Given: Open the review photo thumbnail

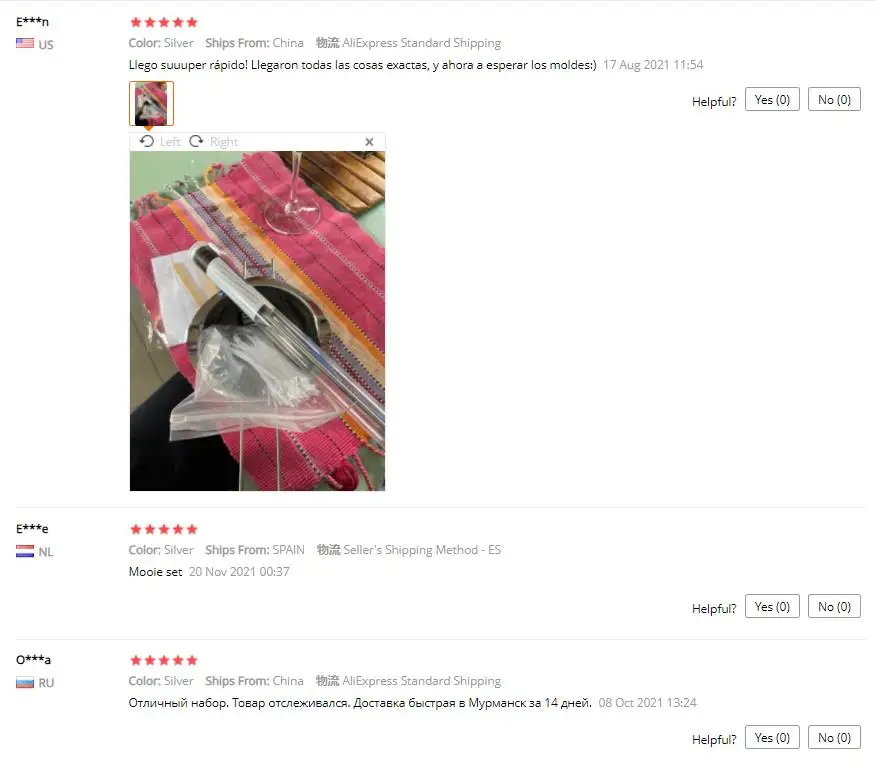Looking at the screenshot, I should [x=151, y=103].
